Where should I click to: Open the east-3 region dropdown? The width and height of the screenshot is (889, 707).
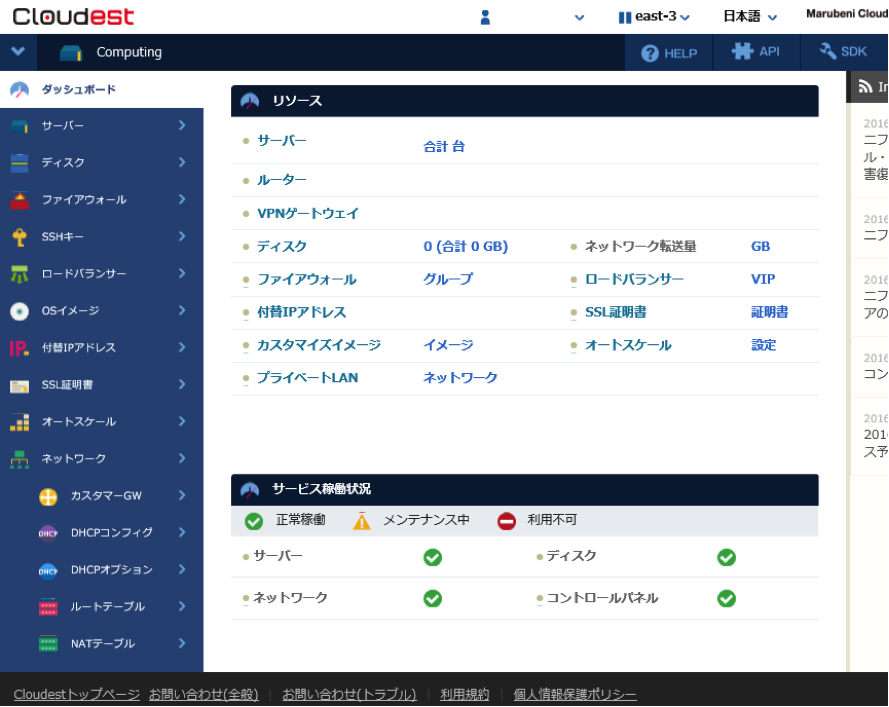[654, 16]
